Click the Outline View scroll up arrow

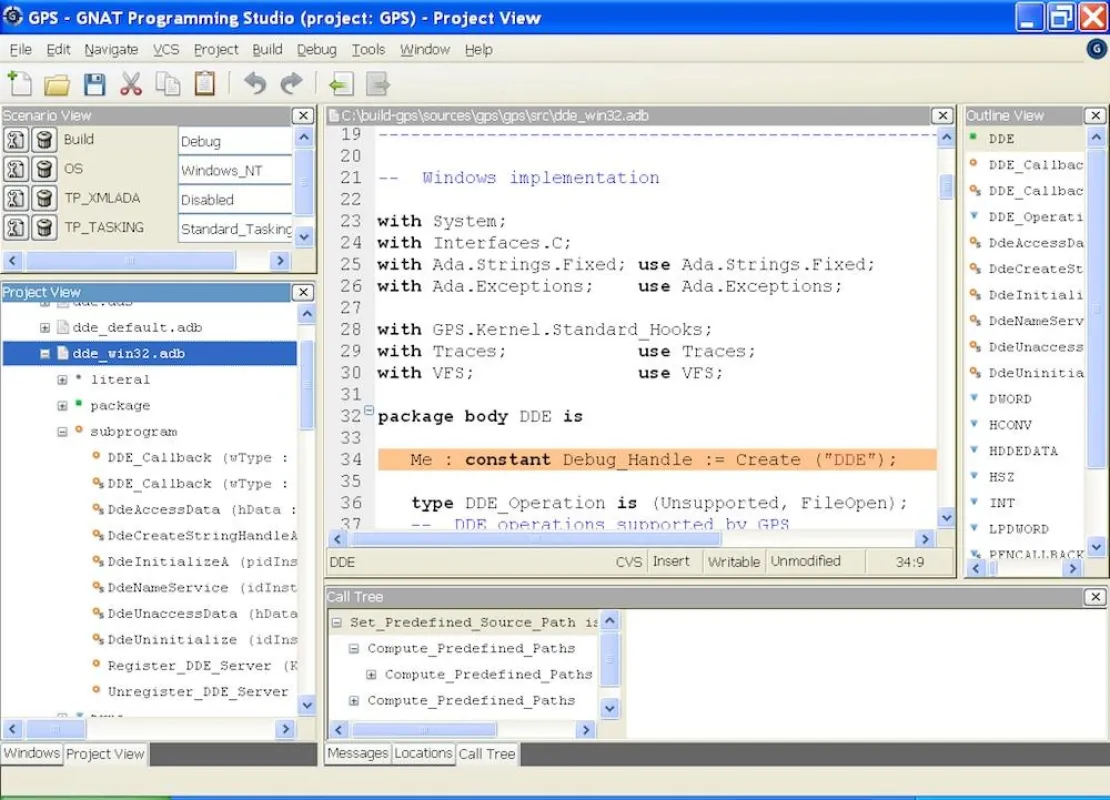pyautogui.click(x=1096, y=137)
